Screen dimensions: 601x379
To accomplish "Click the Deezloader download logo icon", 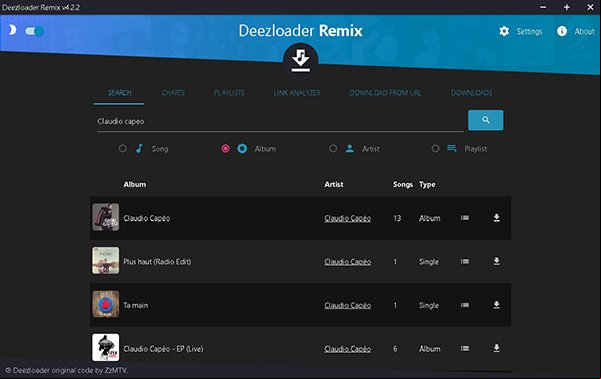I will pyautogui.click(x=300, y=60).
